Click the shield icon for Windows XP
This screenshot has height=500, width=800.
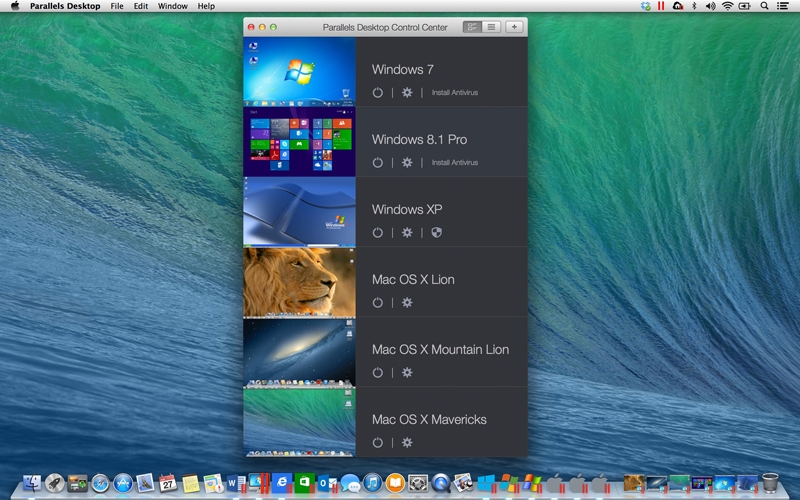(x=436, y=232)
